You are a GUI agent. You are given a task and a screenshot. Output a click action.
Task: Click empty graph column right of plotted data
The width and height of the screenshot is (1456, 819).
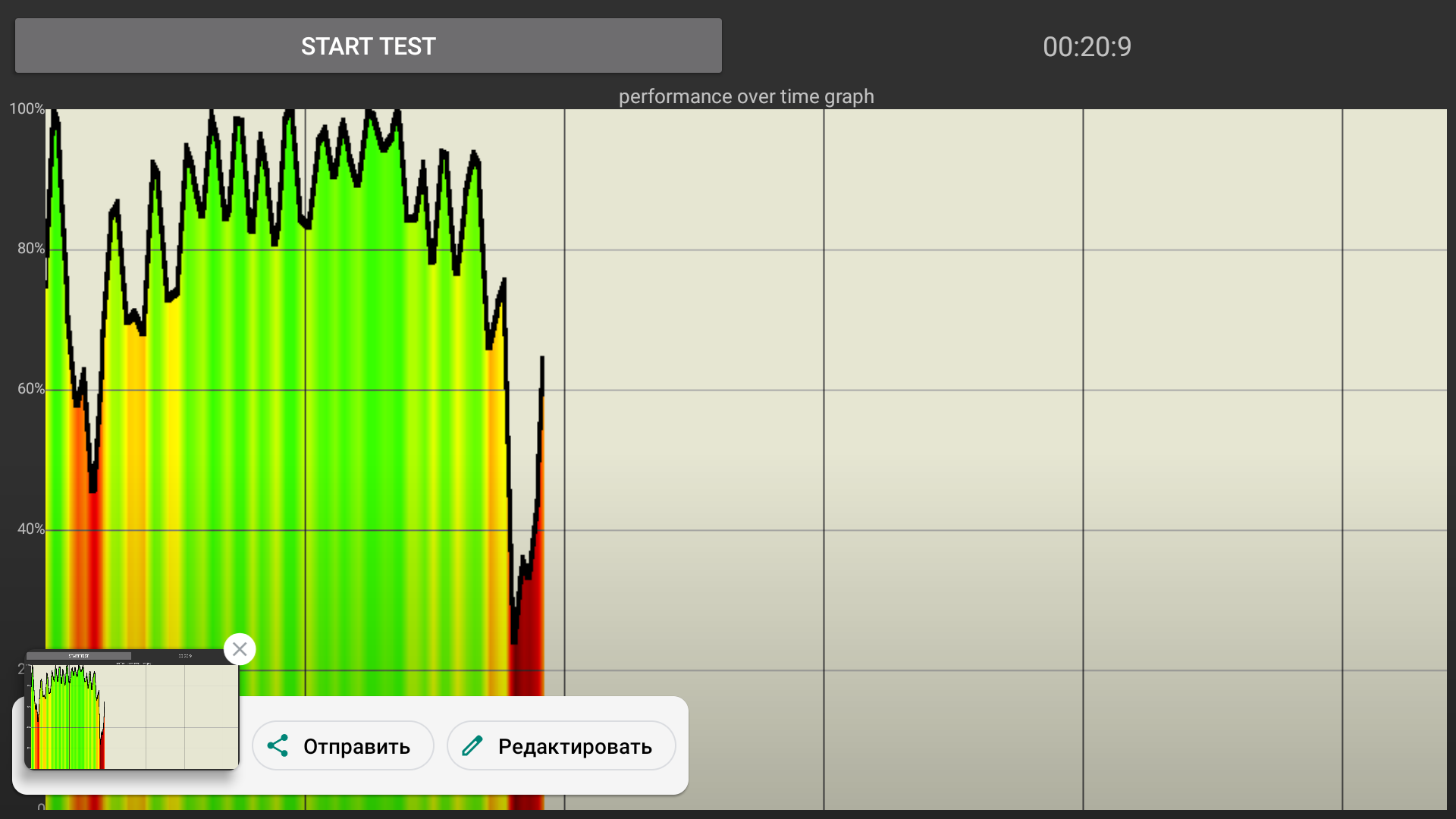click(694, 379)
